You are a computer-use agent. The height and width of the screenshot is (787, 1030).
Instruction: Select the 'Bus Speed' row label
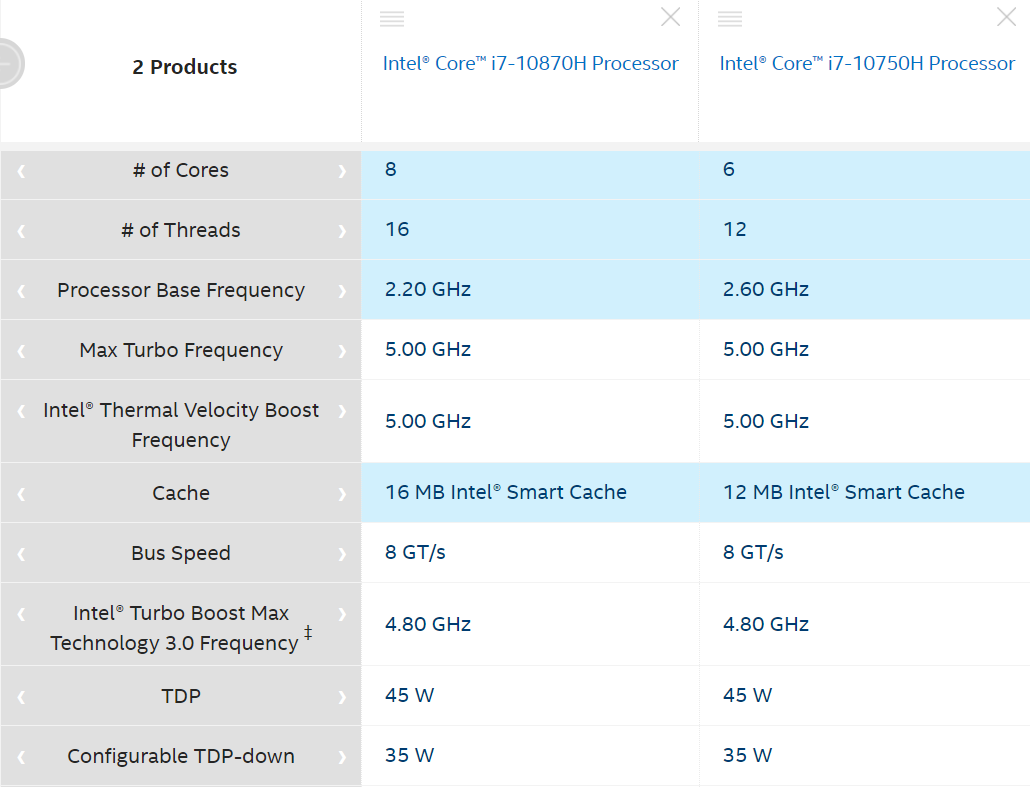click(181, 553)
